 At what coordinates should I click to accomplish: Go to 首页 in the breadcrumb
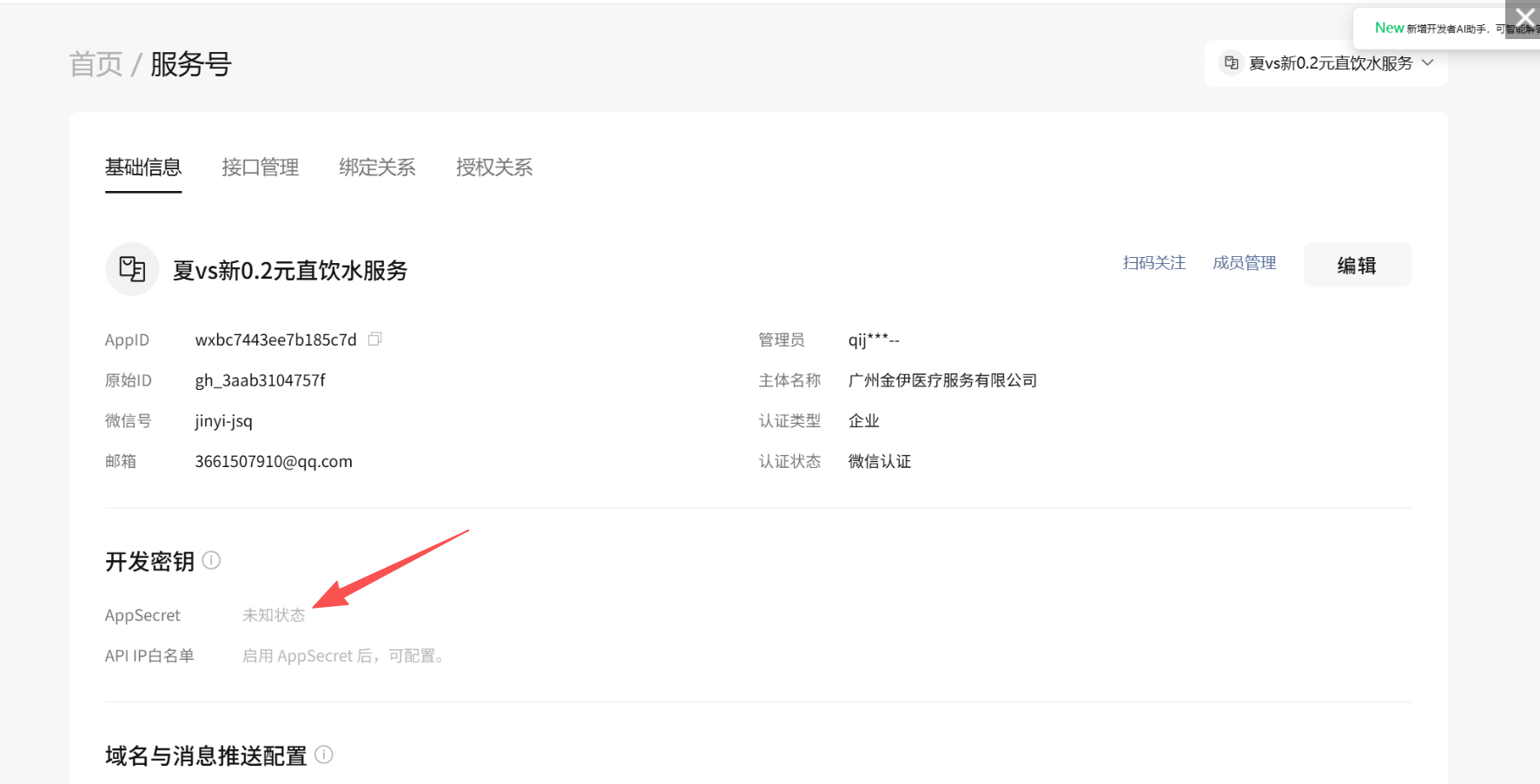[x=96, y=64]
